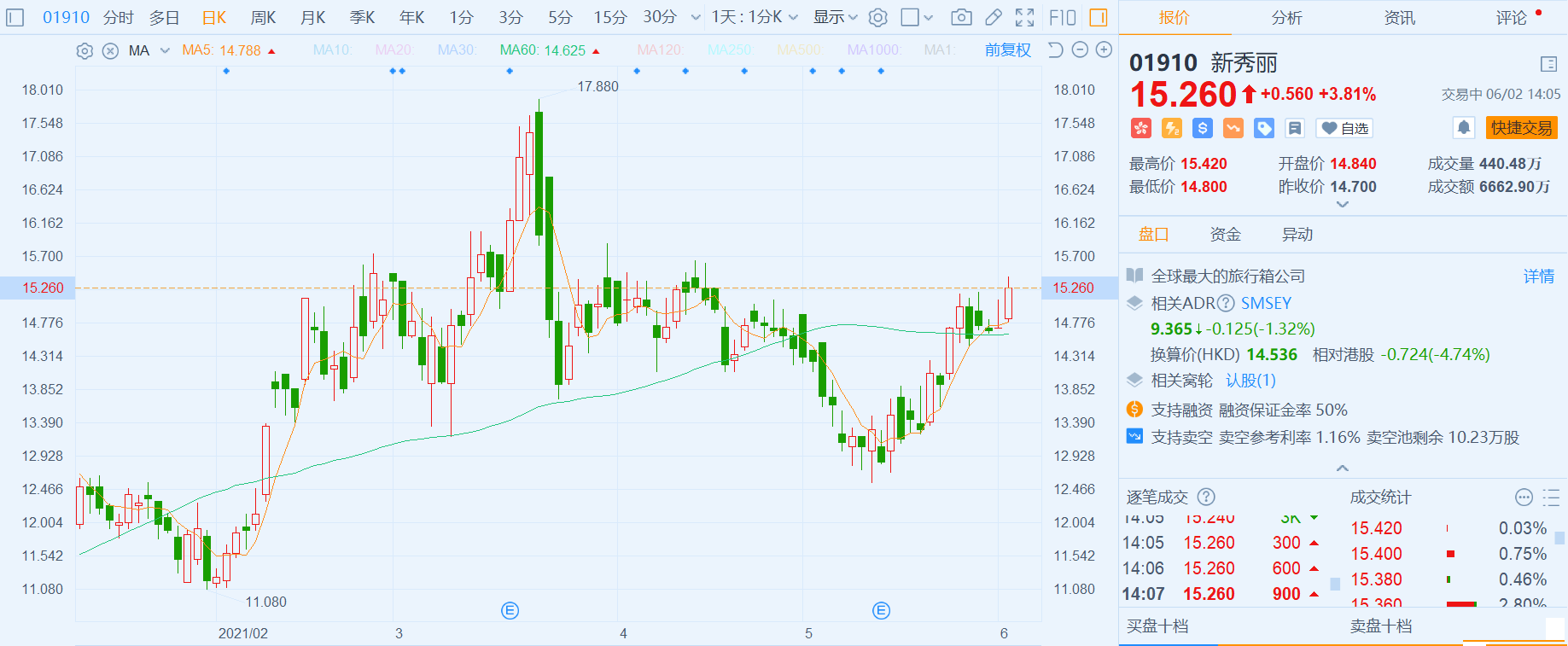Viewport: 1568px width, 646px height.
Task: Select the 多日 multi-day chart
Action: point(165,17)
